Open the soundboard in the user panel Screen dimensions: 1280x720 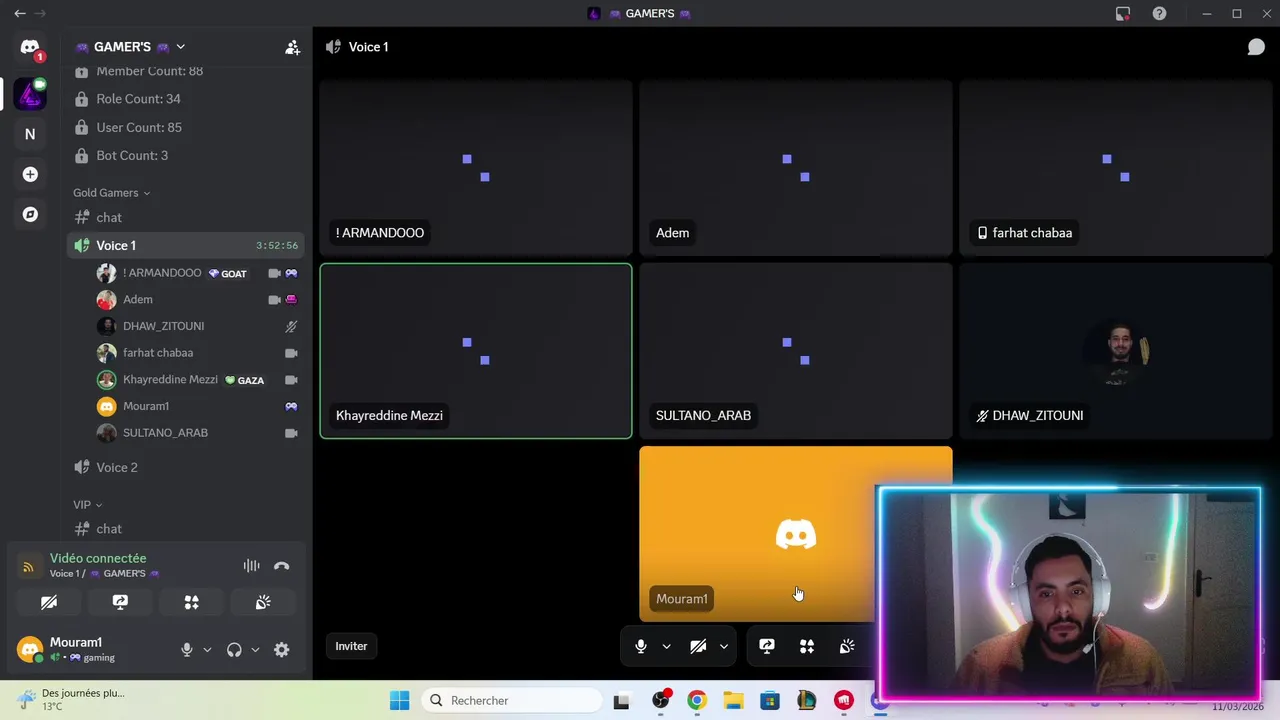coord(263,602)
